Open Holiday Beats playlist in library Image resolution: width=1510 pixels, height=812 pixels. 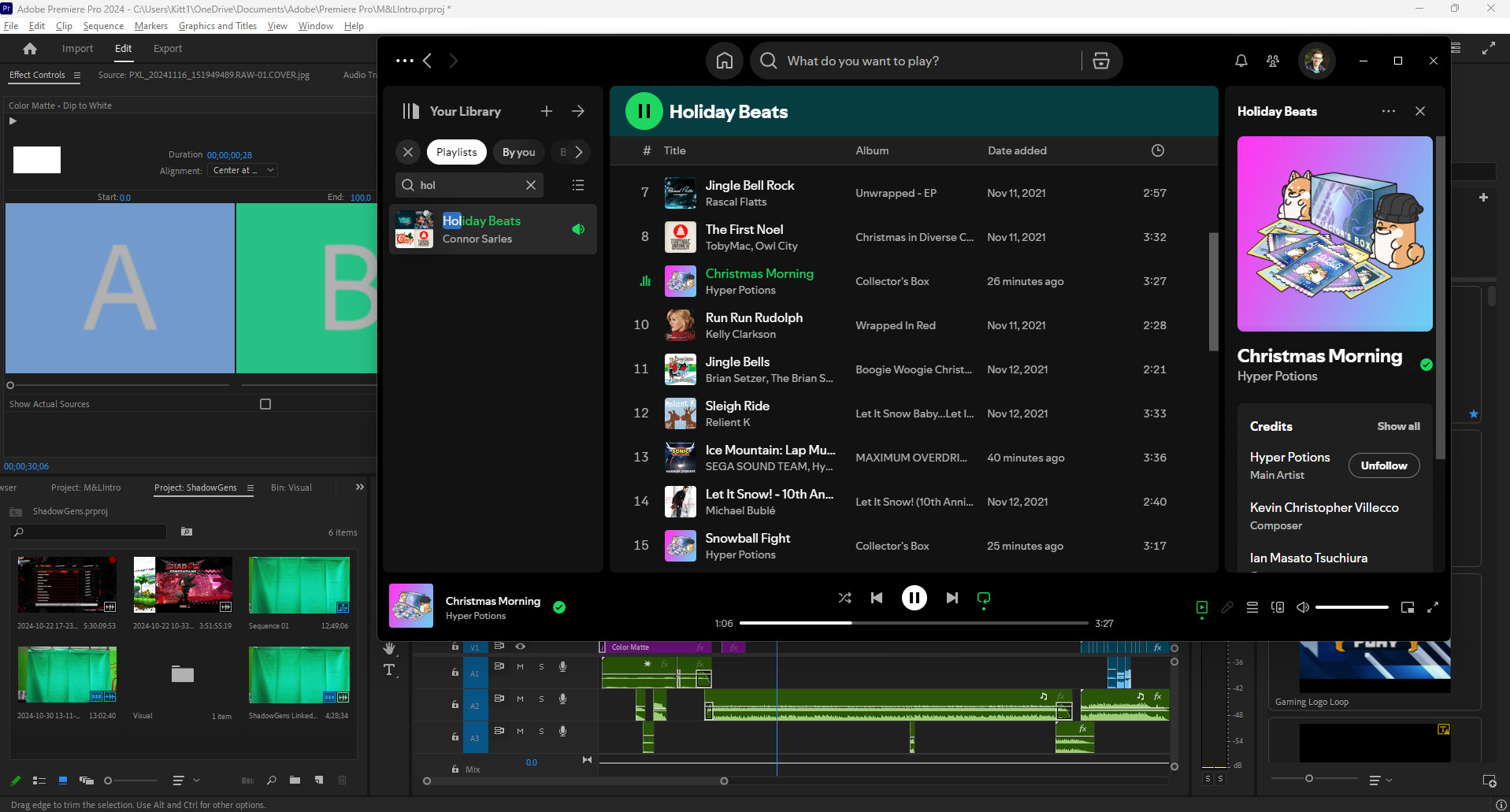tap(493, 229)
